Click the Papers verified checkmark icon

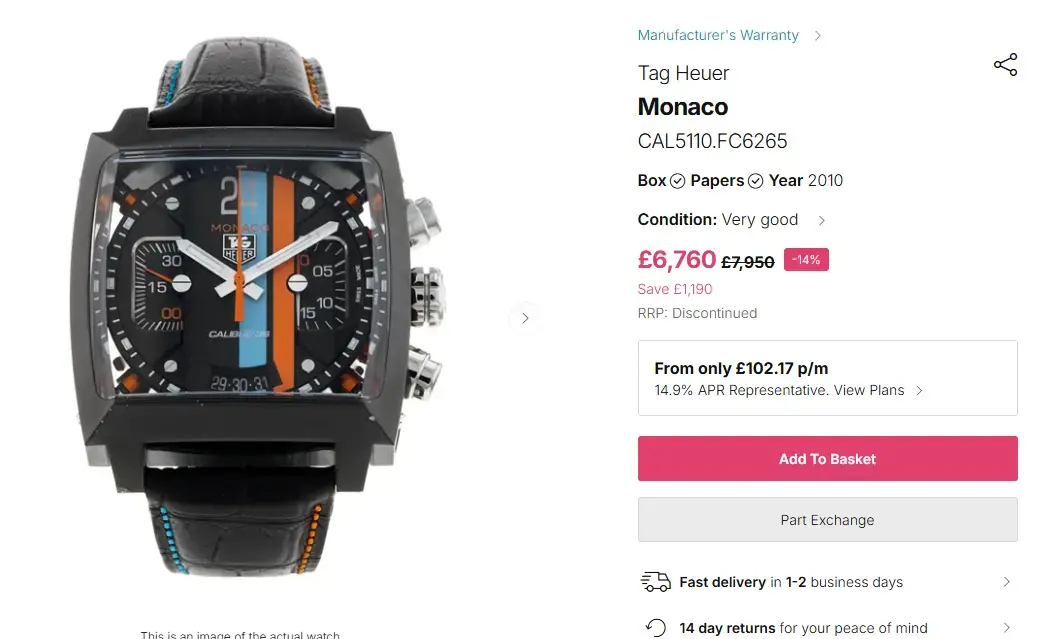click(755, 181)
